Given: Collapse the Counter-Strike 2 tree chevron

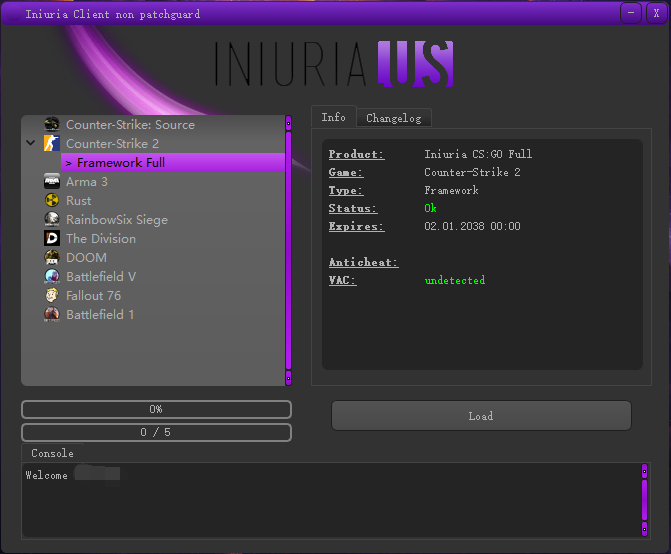Looking at the screenshot, I should (31, 144).
